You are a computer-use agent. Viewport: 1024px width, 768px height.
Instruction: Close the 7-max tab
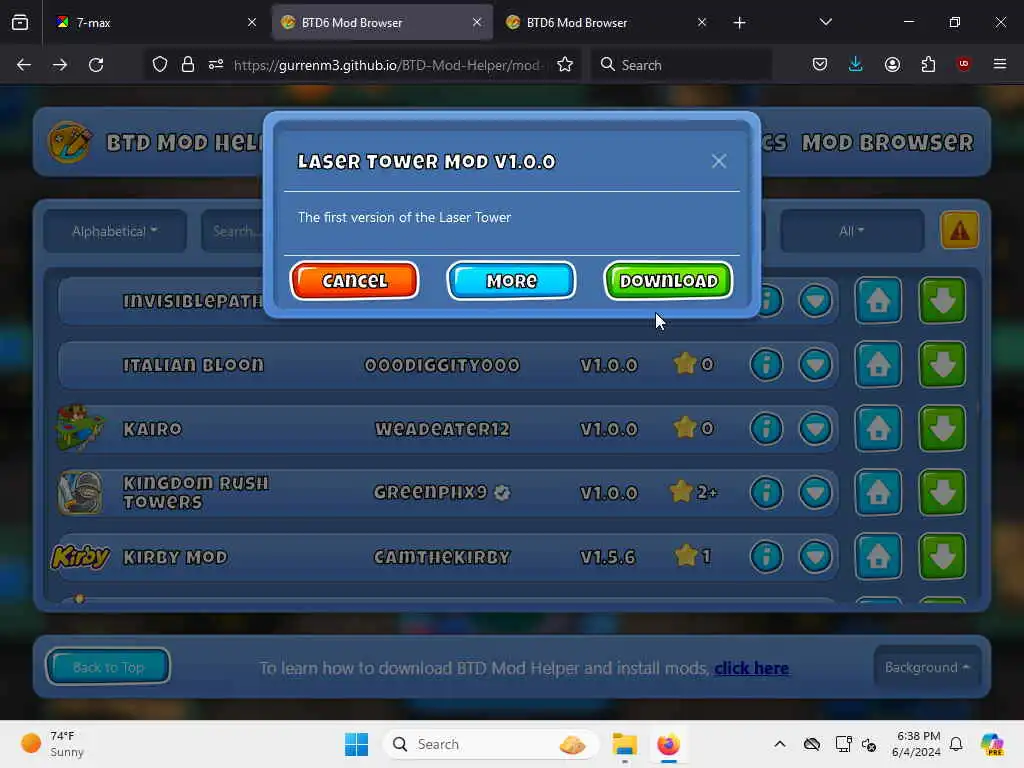pyautogui.click(x=252, y=22)
